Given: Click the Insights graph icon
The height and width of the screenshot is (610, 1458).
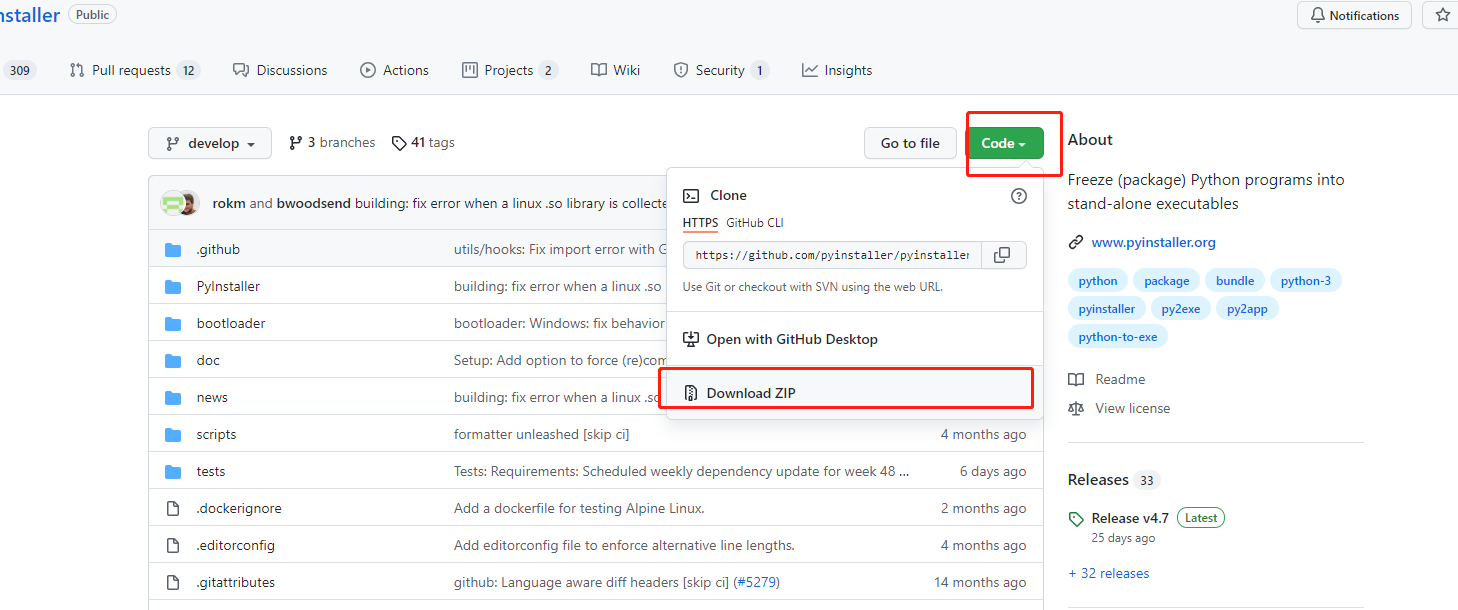Looking at the screenshot, I should click(x=810, y=70).
